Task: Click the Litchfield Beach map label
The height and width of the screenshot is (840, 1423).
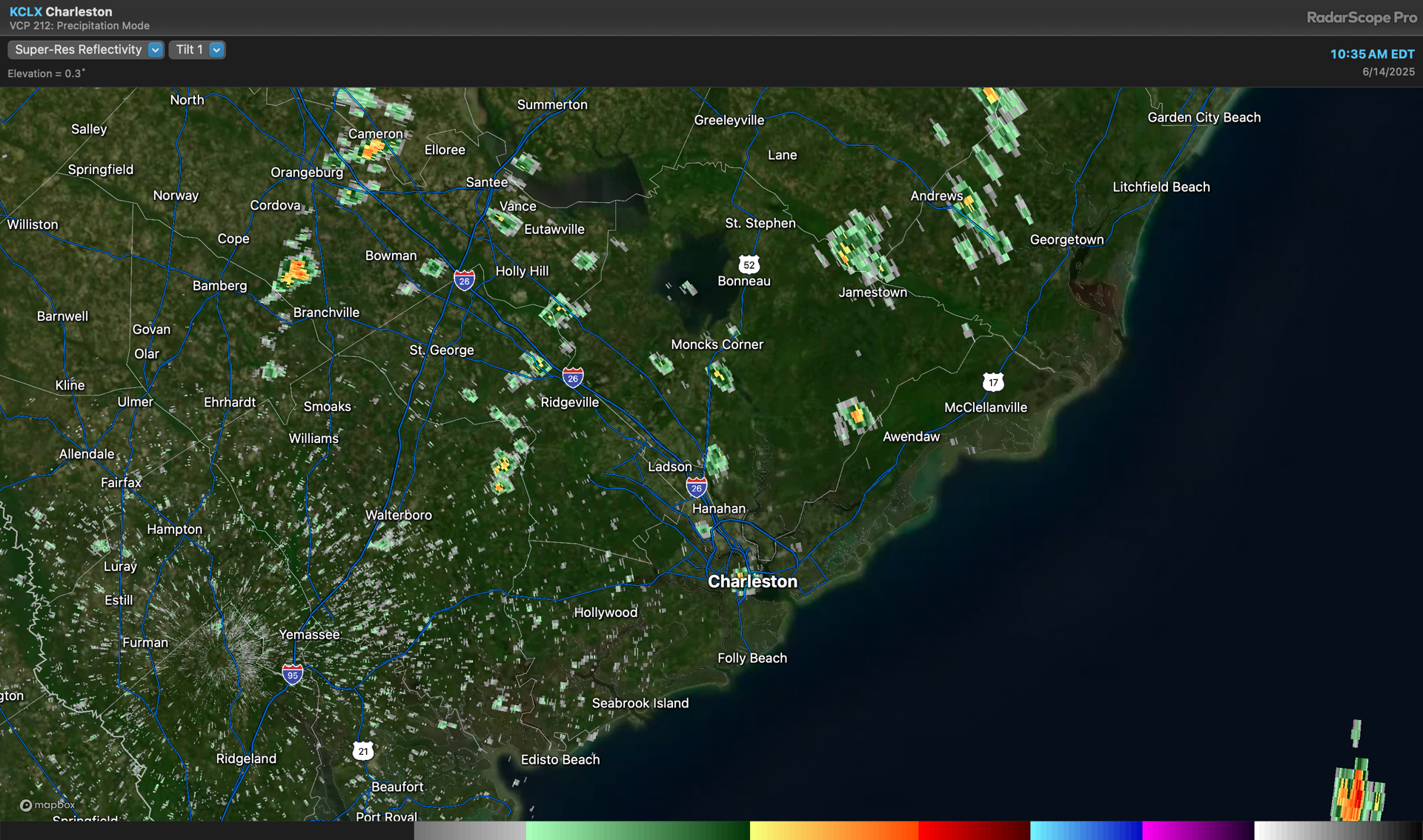Action: 1161,187
